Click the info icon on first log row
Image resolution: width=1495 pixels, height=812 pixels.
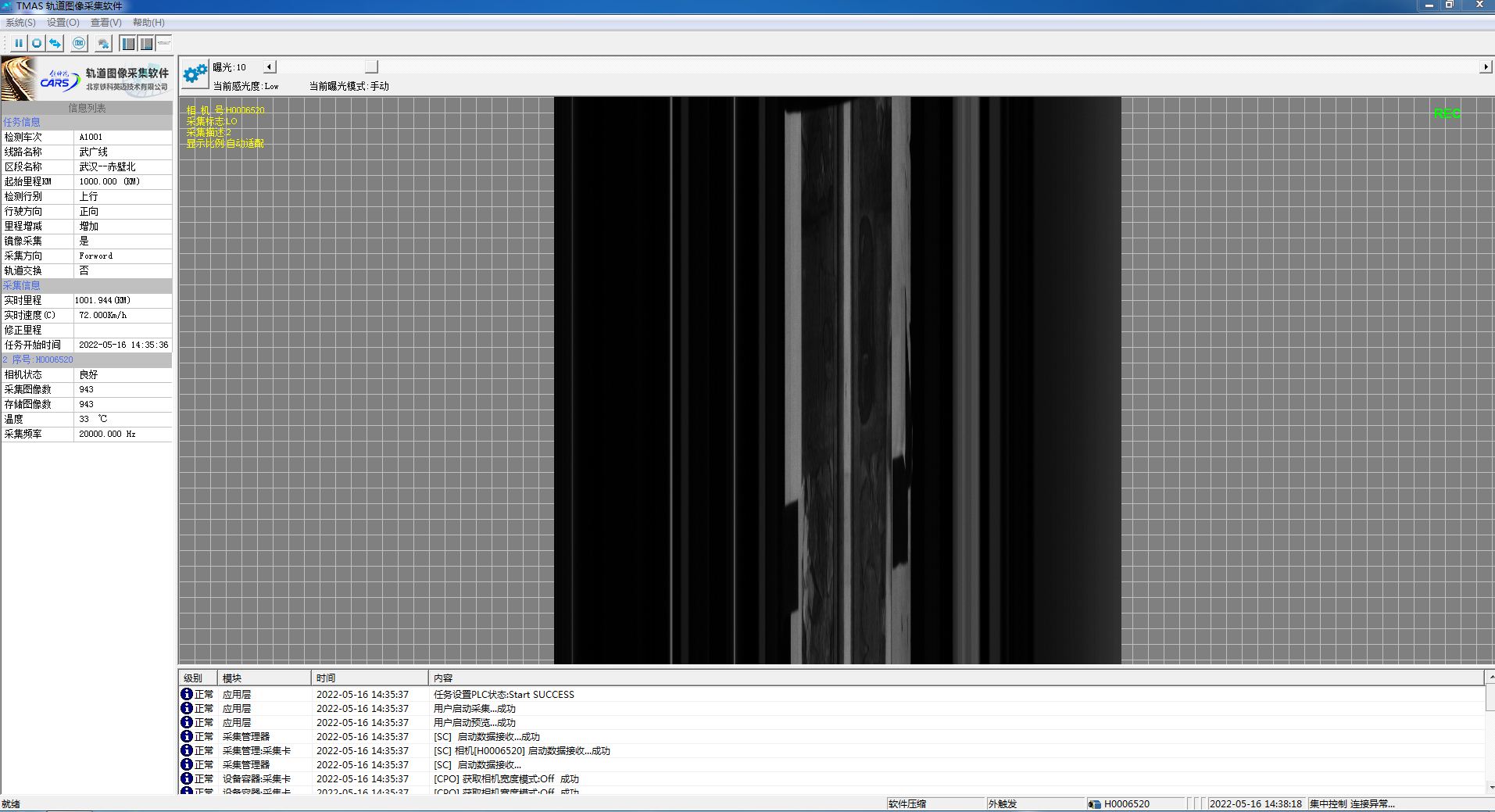coord(187,694)
